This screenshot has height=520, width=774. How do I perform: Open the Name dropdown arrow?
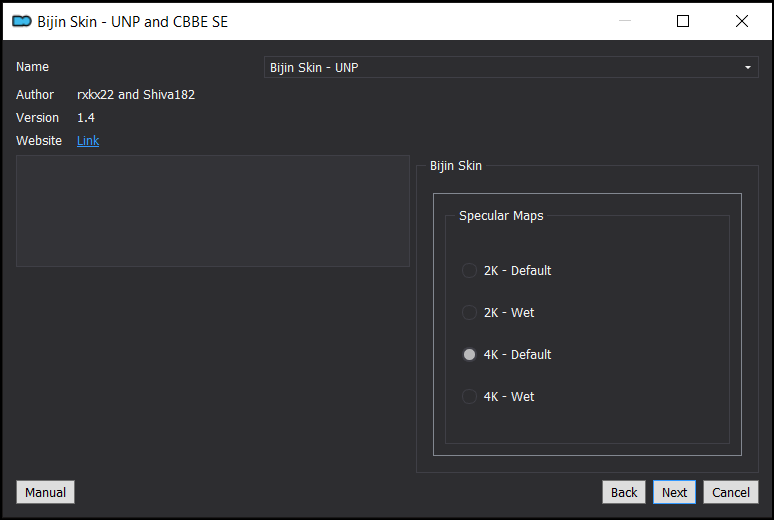748,67
